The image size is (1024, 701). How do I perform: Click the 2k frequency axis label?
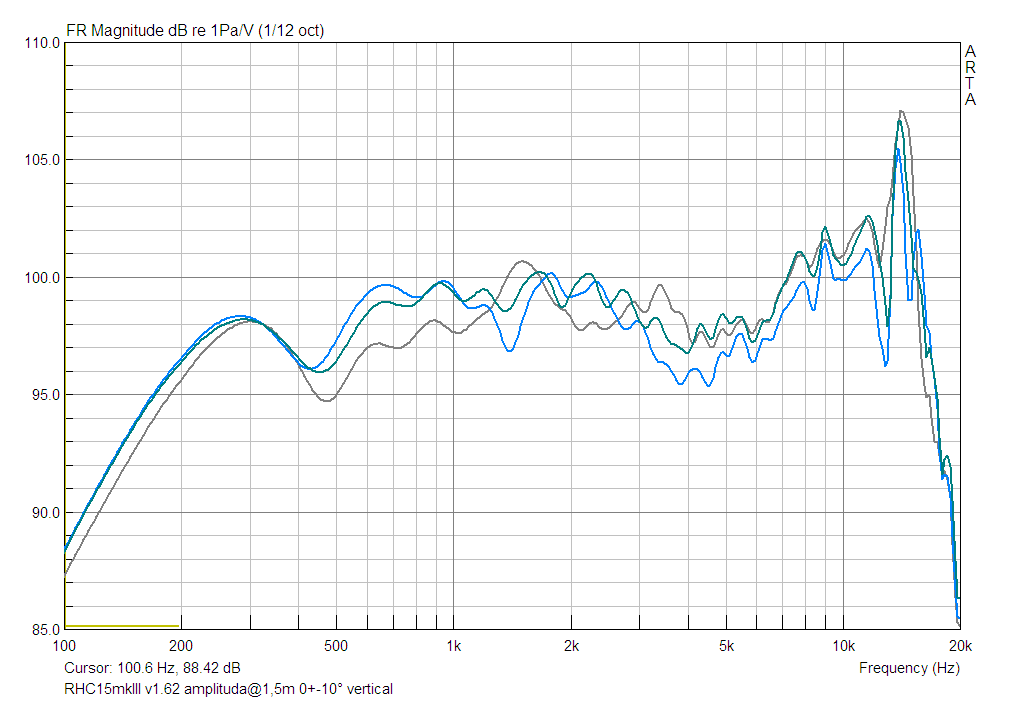571,646
